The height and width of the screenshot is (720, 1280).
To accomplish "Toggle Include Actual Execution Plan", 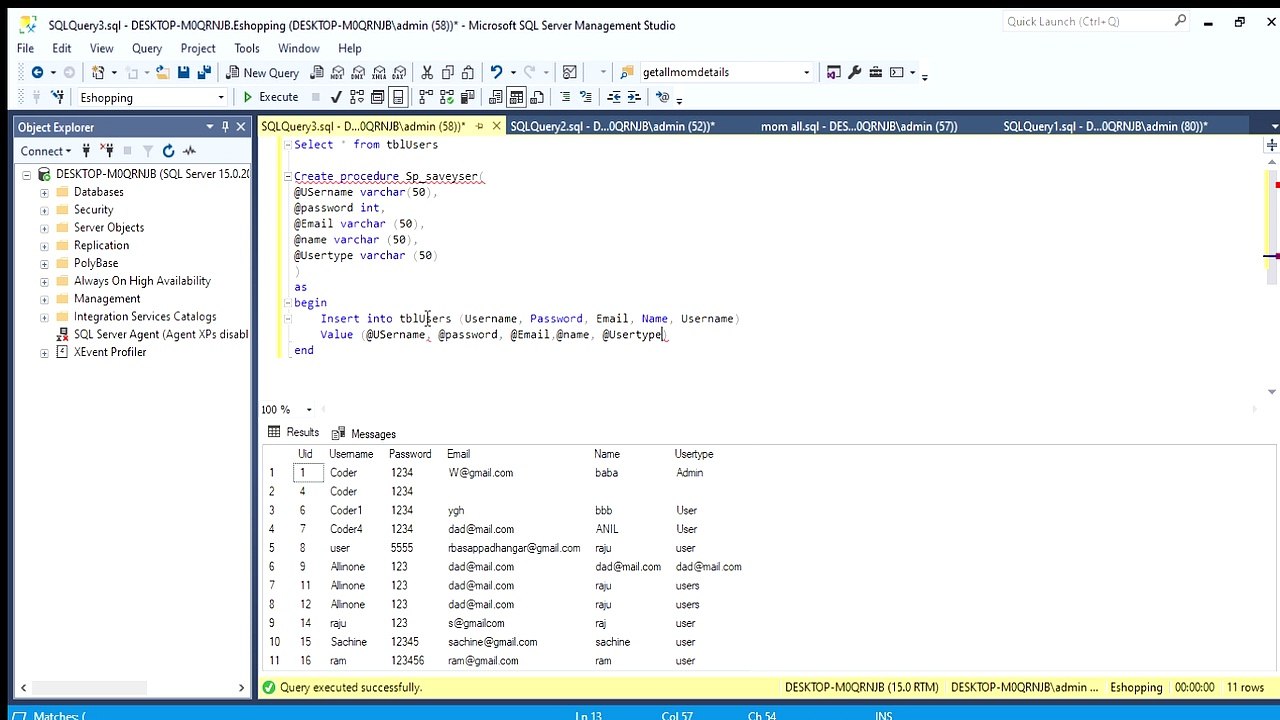I will coord(426,97).
